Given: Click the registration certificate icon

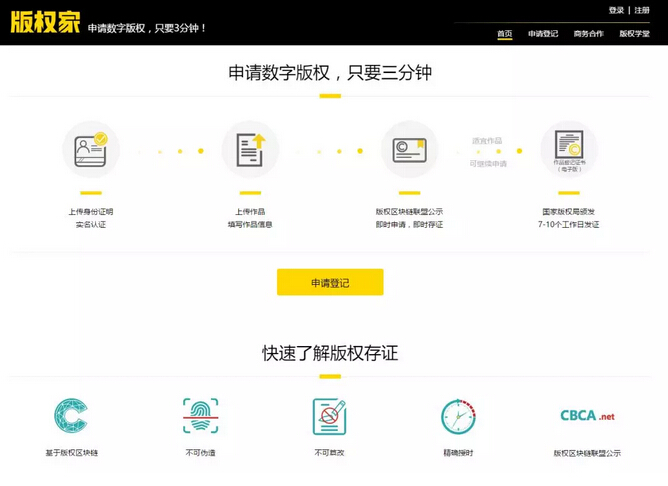Looking at the screenshot, I should [568, 150].
